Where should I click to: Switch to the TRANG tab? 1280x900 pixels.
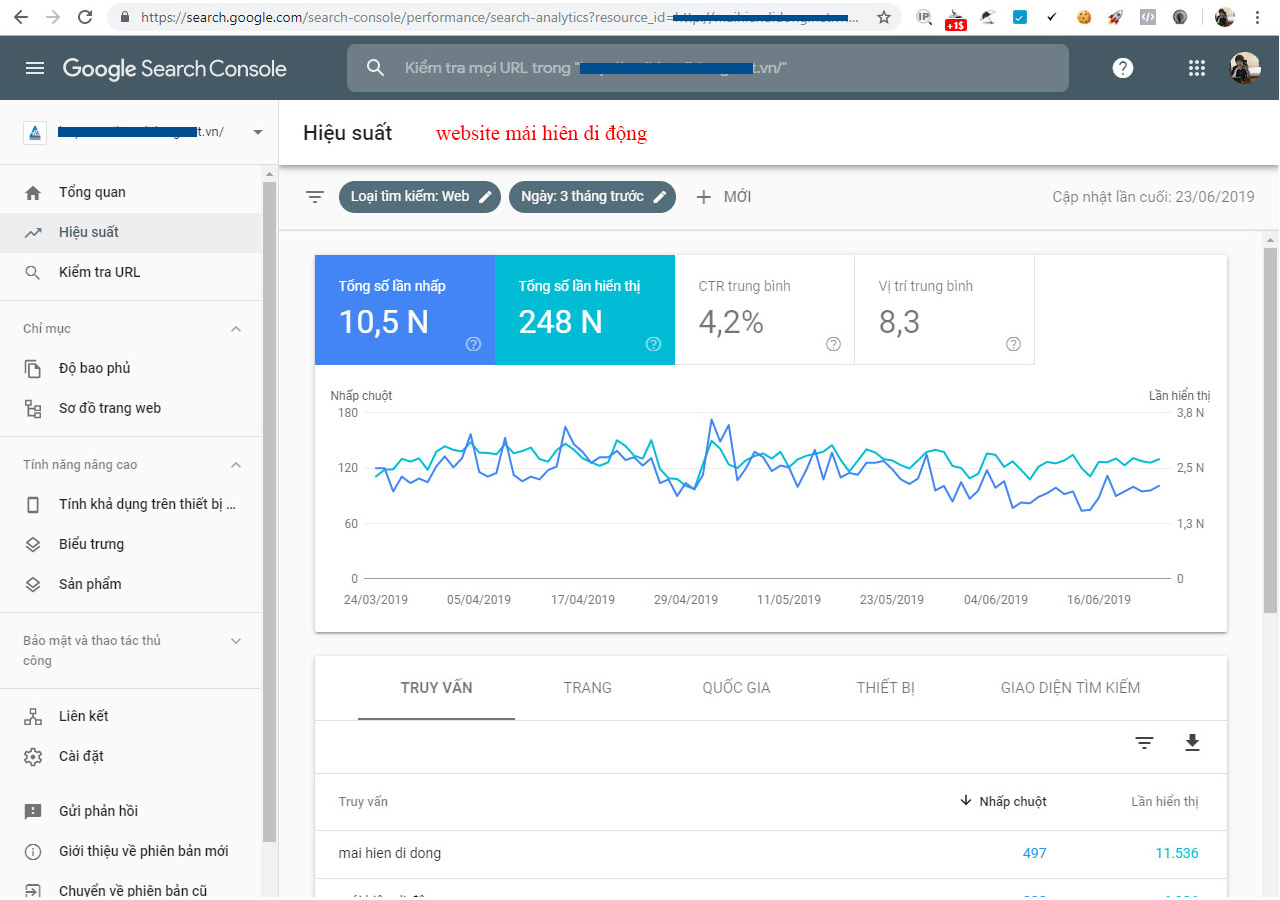click(587, 688)
